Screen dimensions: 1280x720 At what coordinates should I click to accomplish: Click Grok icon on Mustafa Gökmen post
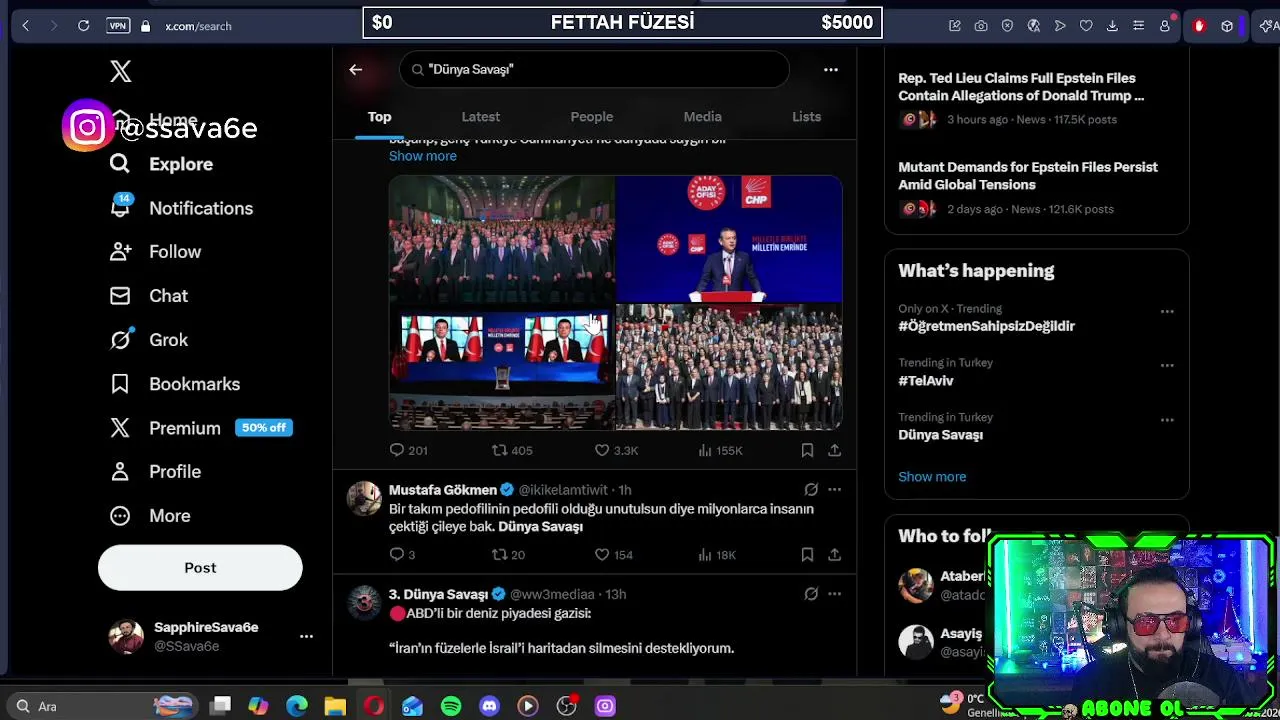[x=811, y=490]
